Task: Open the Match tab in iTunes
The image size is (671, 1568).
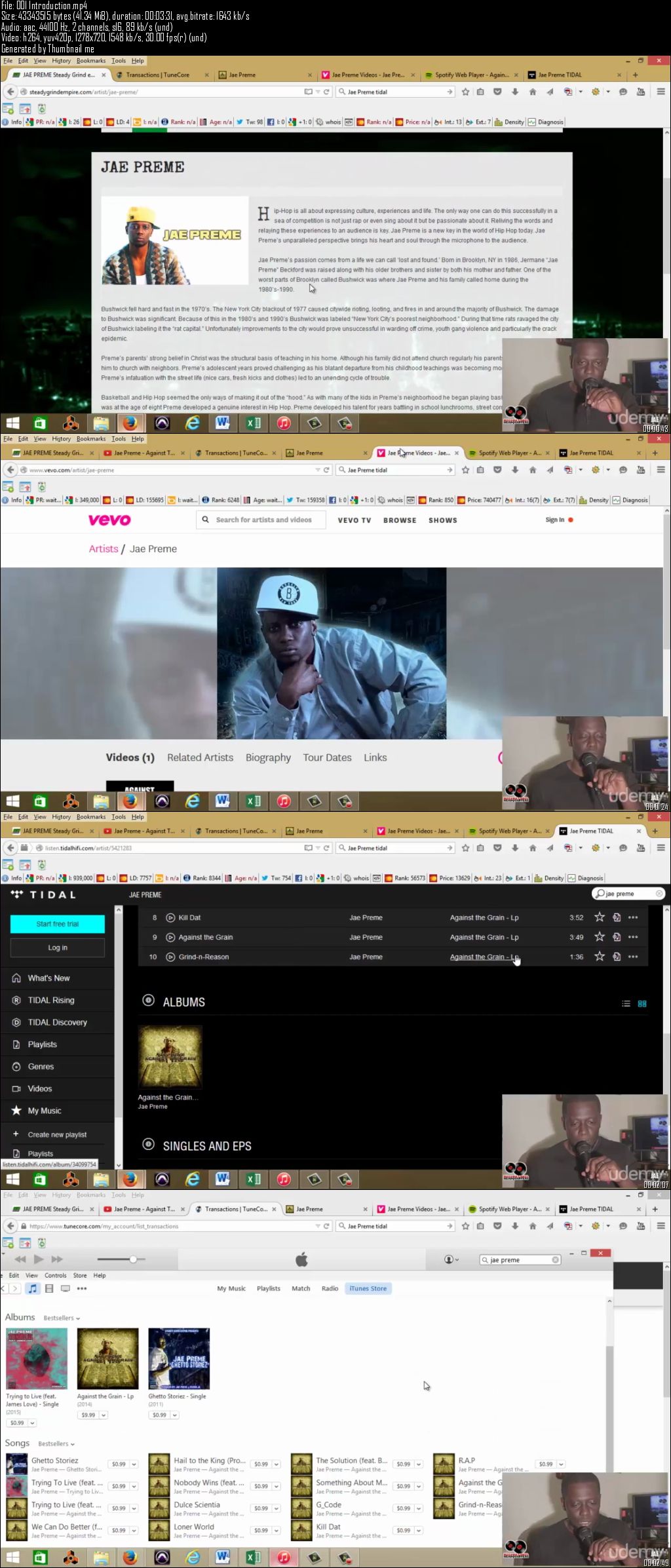Action: [x=301, y=1288]
